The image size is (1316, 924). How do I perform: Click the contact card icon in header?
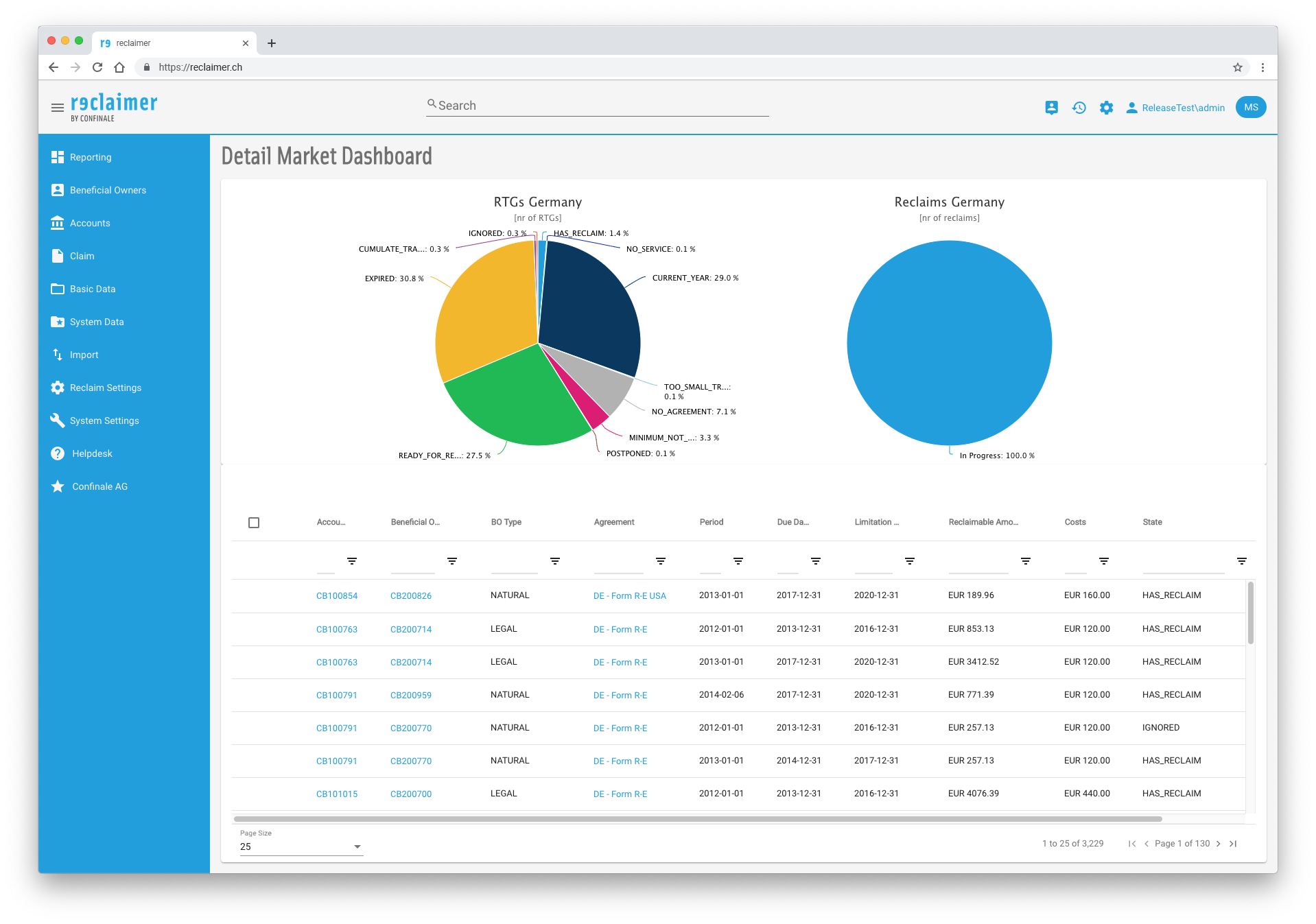(x=1051, y=108)
